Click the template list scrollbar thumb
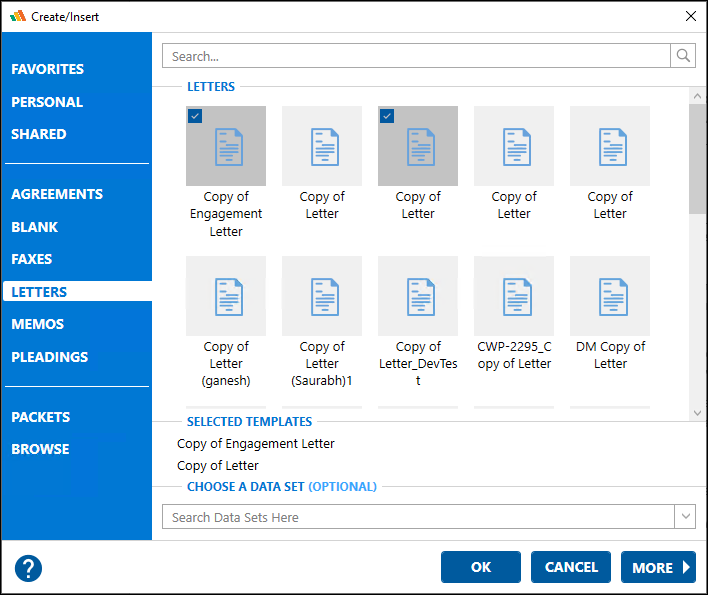The width and height of the screenshot is (708, 595). [697, 159]
